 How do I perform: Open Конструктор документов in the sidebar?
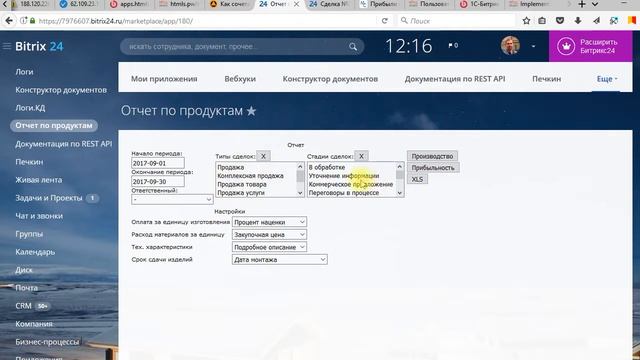coord(61,90)
